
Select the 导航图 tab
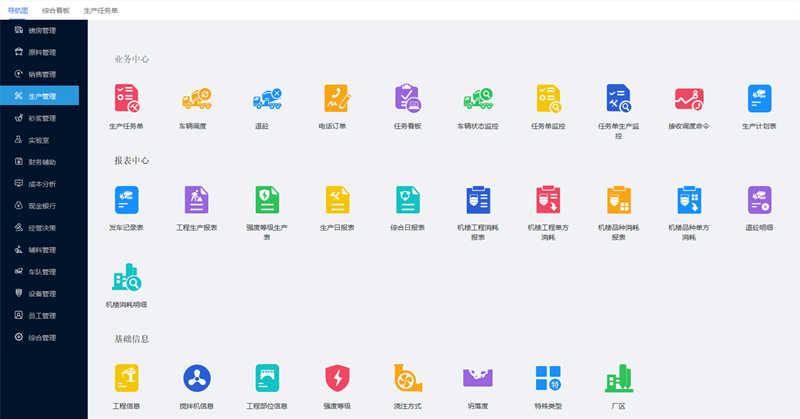18,9
